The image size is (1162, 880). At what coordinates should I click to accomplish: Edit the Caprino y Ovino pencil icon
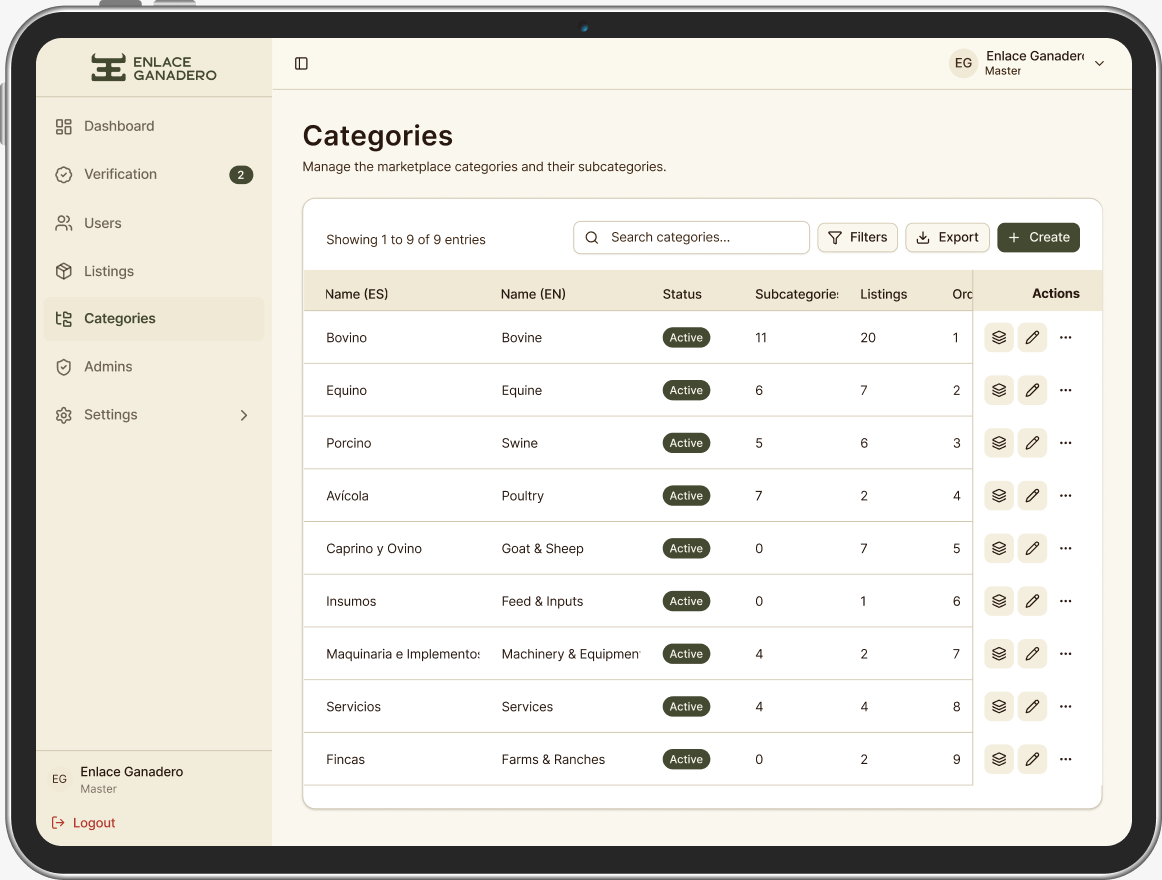[1032, 548]
